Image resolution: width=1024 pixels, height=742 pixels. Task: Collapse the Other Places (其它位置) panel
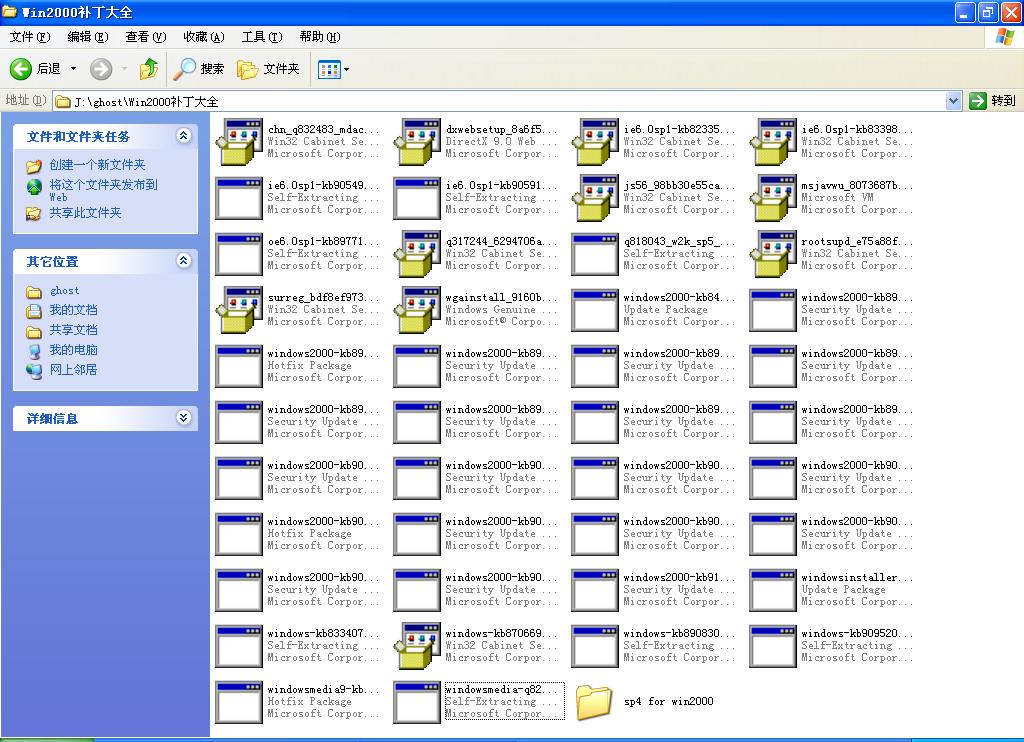click(x=184, y=261)
